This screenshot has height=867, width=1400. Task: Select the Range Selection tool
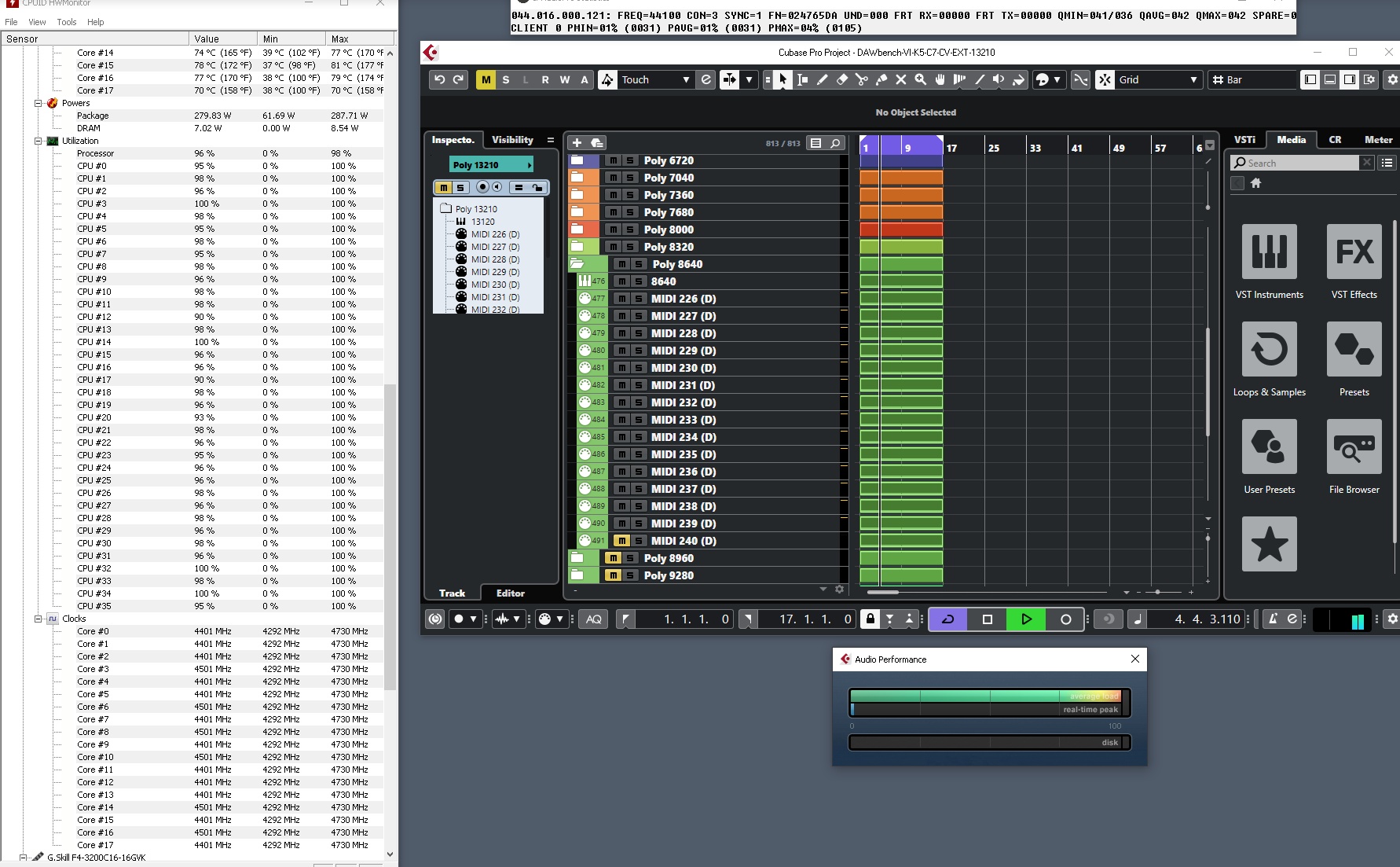pyautogui.click(x=802, y=79)
